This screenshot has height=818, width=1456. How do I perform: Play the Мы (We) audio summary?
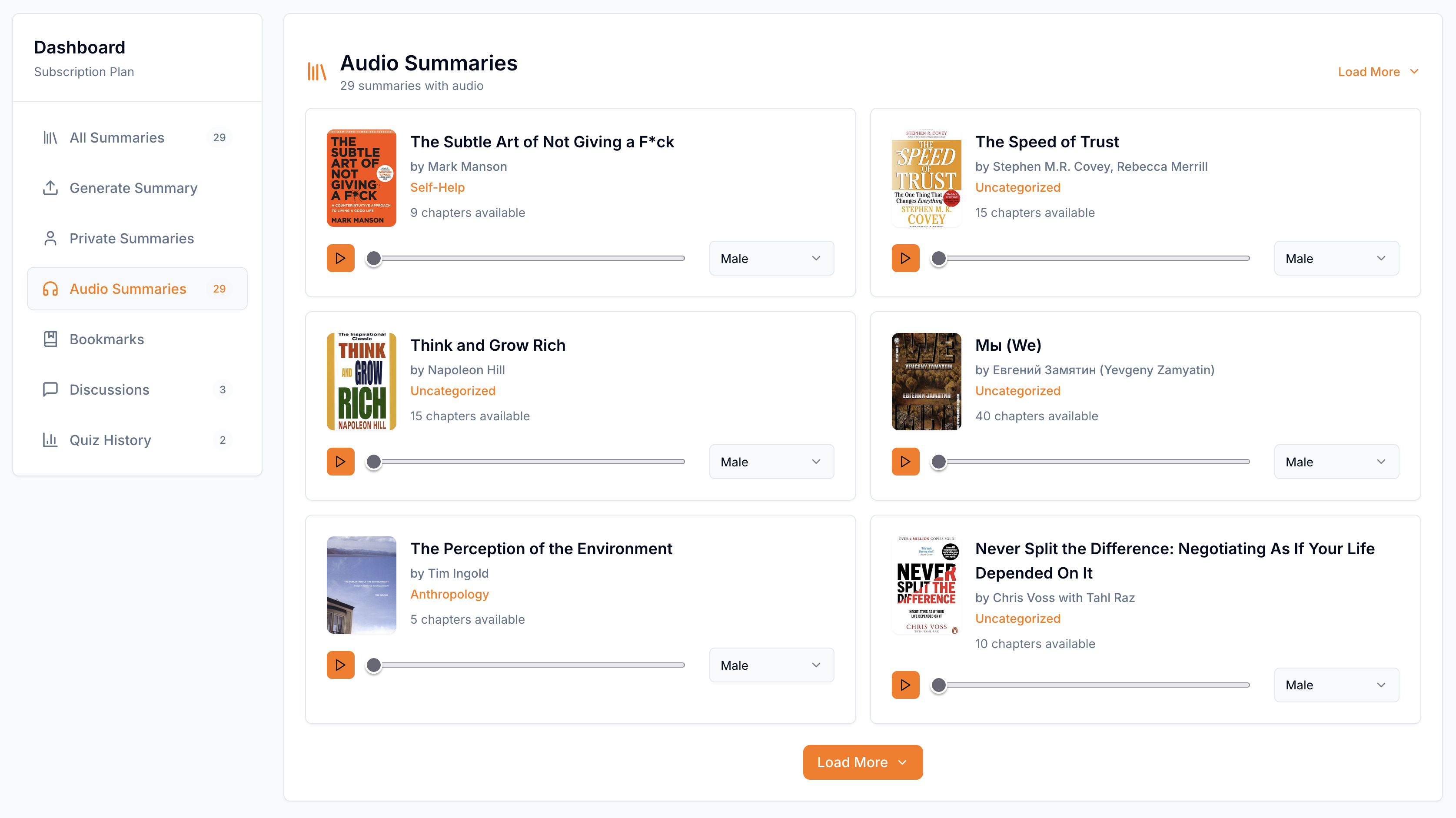905,462
